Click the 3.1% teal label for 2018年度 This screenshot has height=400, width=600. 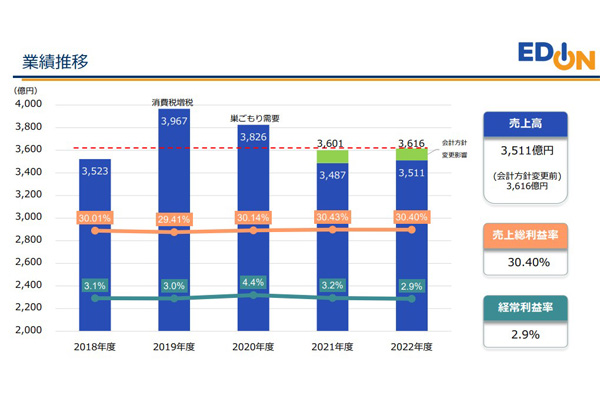pyautogui.click(x=96, y=284)
